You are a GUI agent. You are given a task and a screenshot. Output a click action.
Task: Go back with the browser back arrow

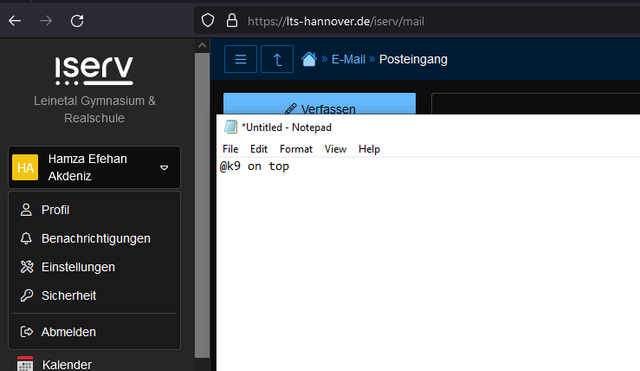pyautogui.click(x=15, y=21)
